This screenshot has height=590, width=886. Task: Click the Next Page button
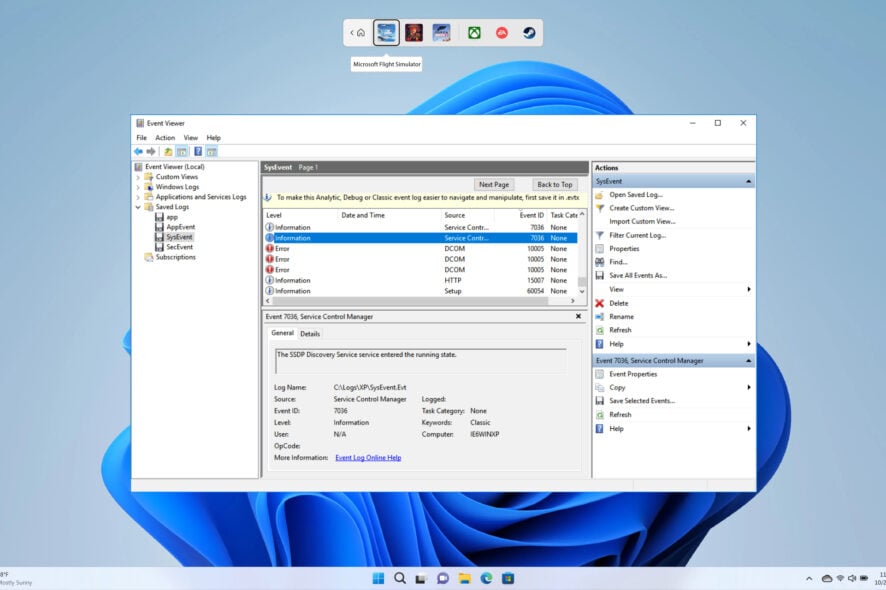click(x=494, y=185)
